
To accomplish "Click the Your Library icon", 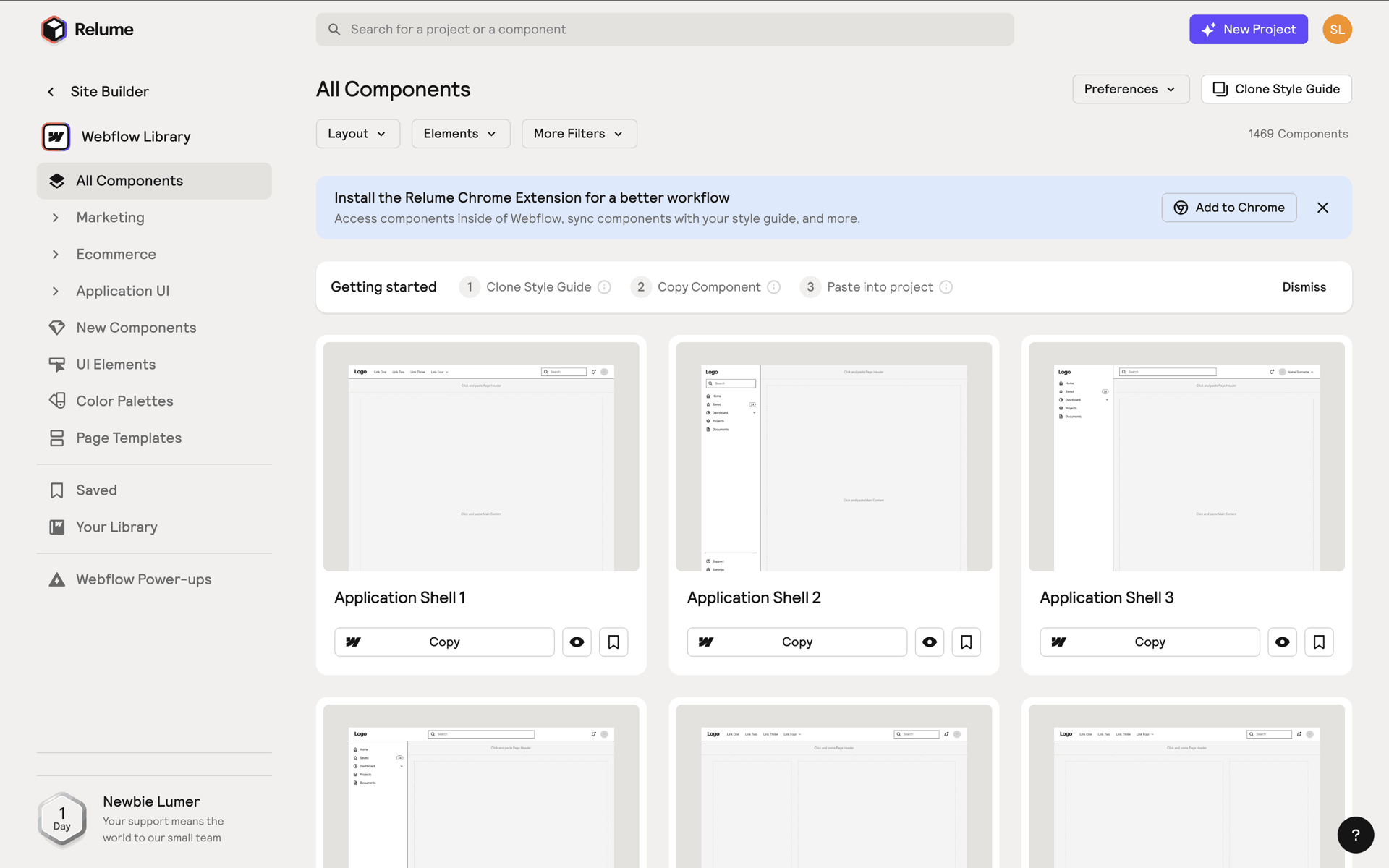I will point(56,527).
